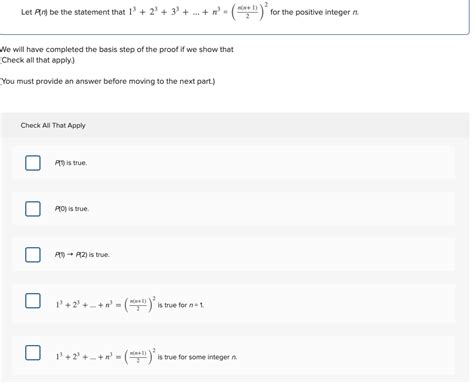This screenshot has height=384, width=474.
Task: Click the squared fraction in top statement
Action: pos(250,12)
